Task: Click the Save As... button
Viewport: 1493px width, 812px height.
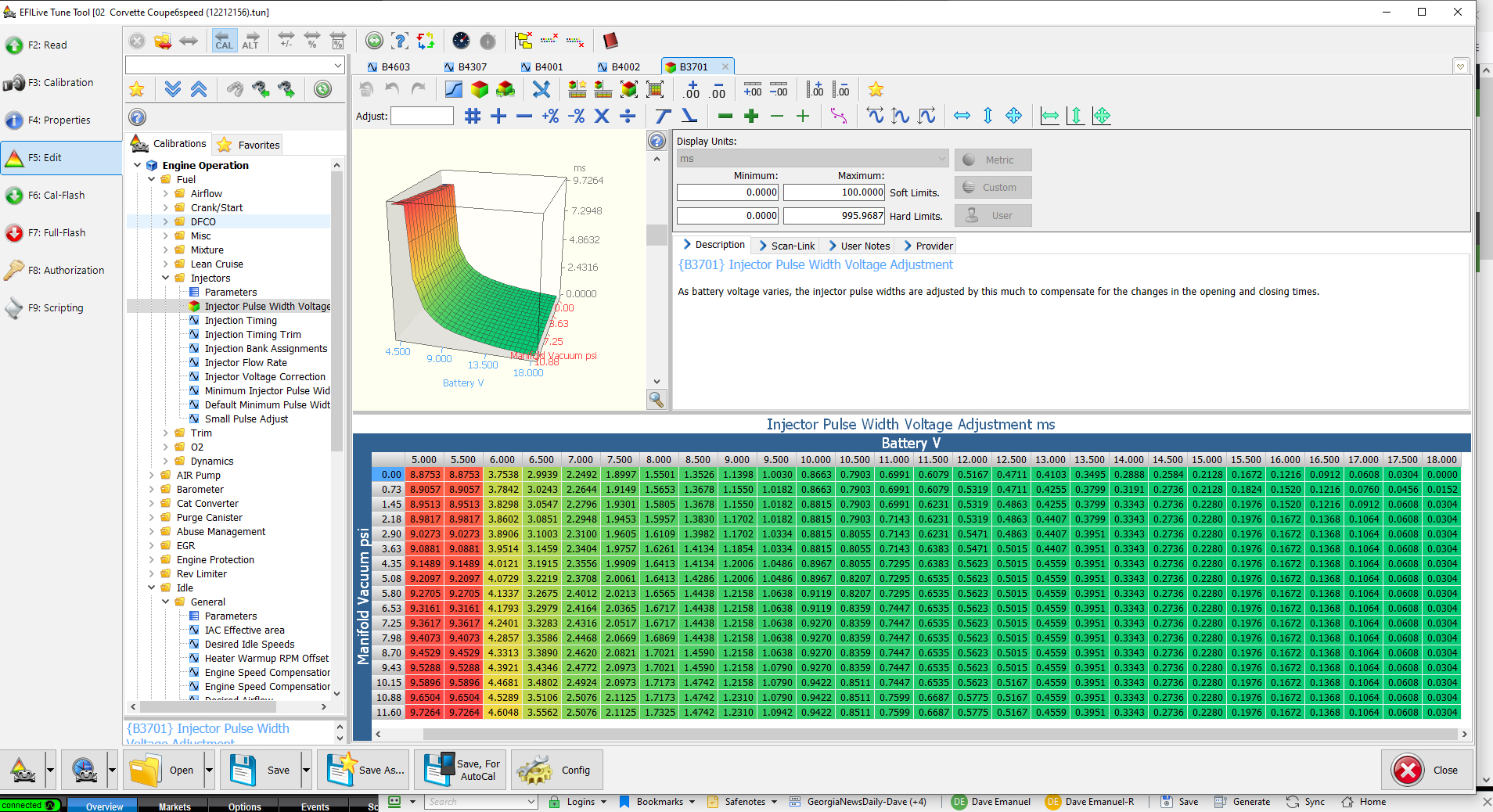Action: coord(367,770)
